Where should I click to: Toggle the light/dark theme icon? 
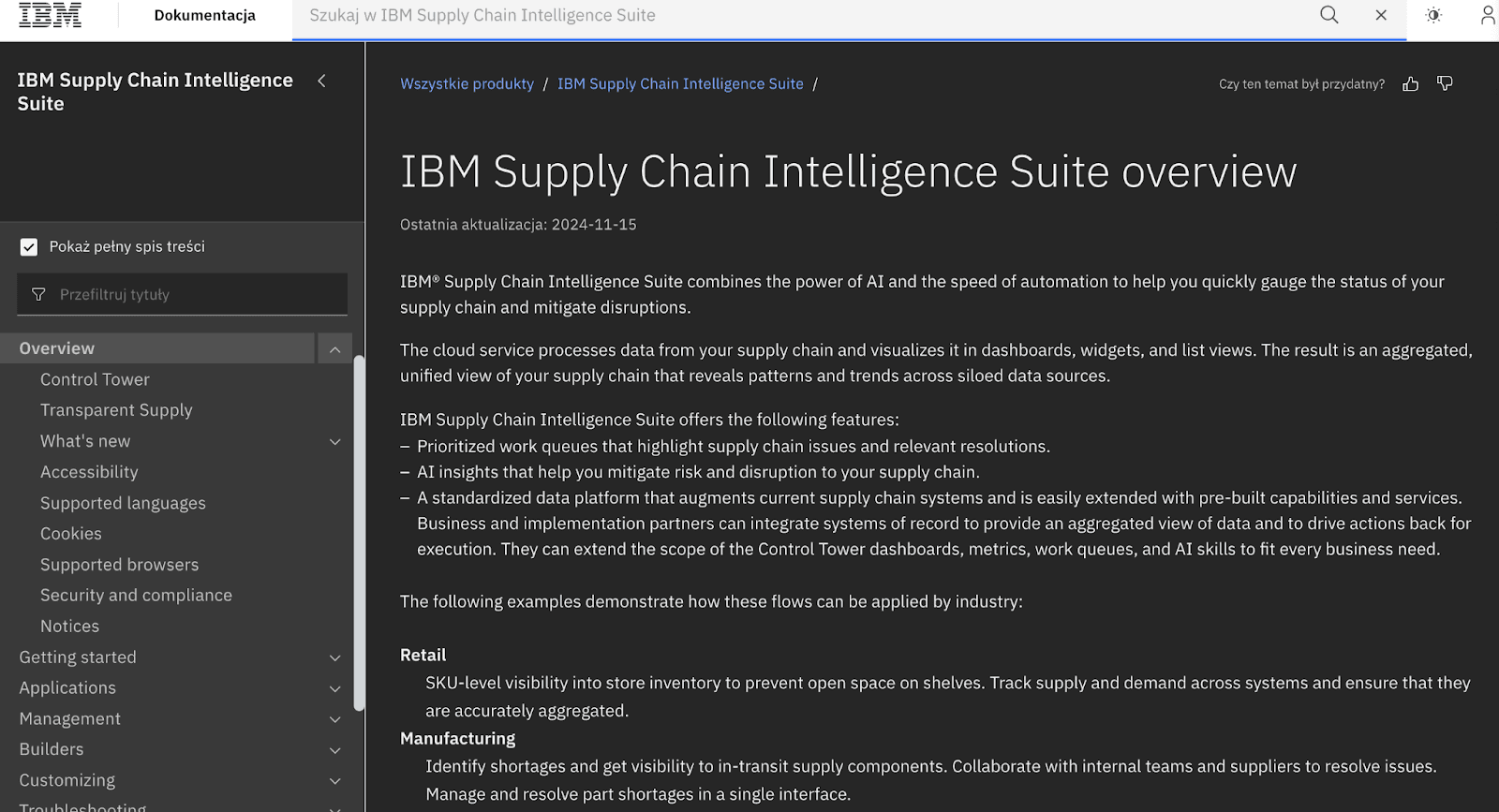(x=1433, y=15)
